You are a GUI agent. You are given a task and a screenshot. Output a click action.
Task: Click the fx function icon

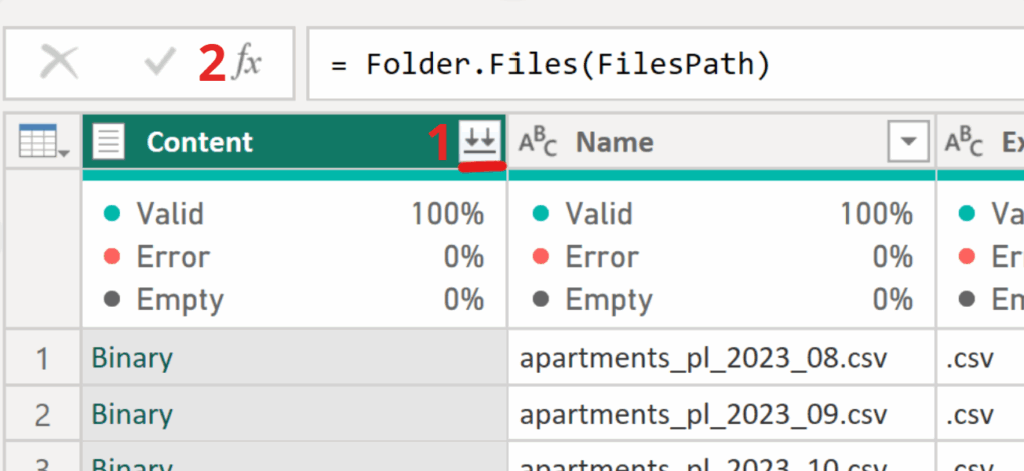click(246, 64)
